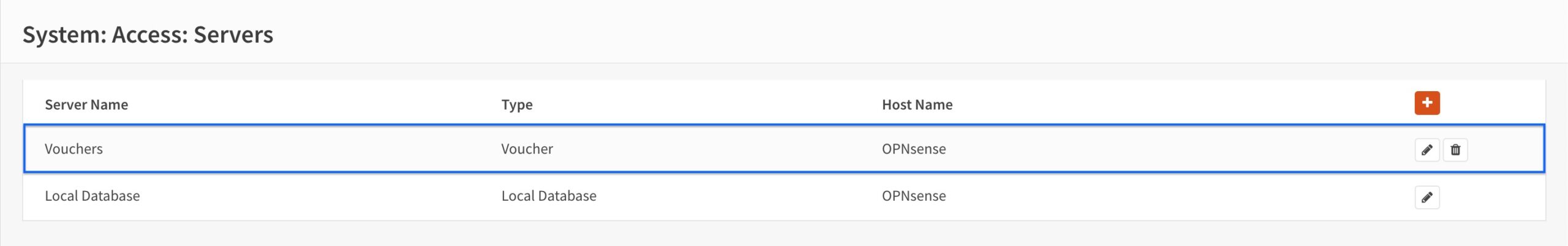The height and width of the screenshot is (246, 1568).
Task: Select OPNsense host in Local Database row
Action: 914,196
